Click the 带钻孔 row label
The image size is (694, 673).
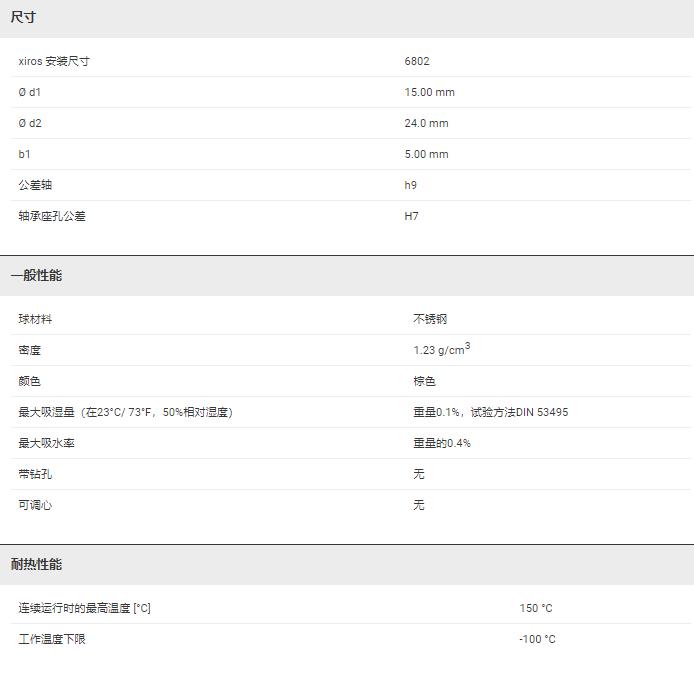35,474
